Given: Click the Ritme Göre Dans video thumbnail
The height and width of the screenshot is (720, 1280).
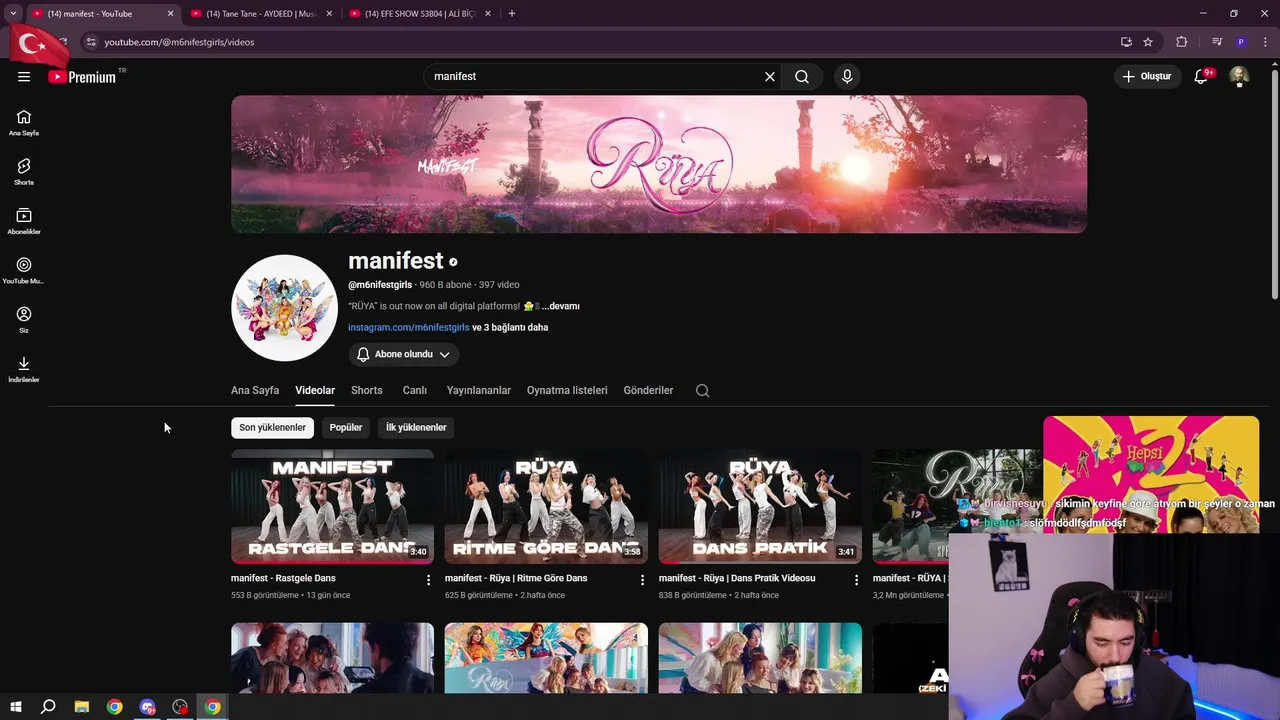Looking at the screenshot, I should pyautogui.click(x=546, y=507).
